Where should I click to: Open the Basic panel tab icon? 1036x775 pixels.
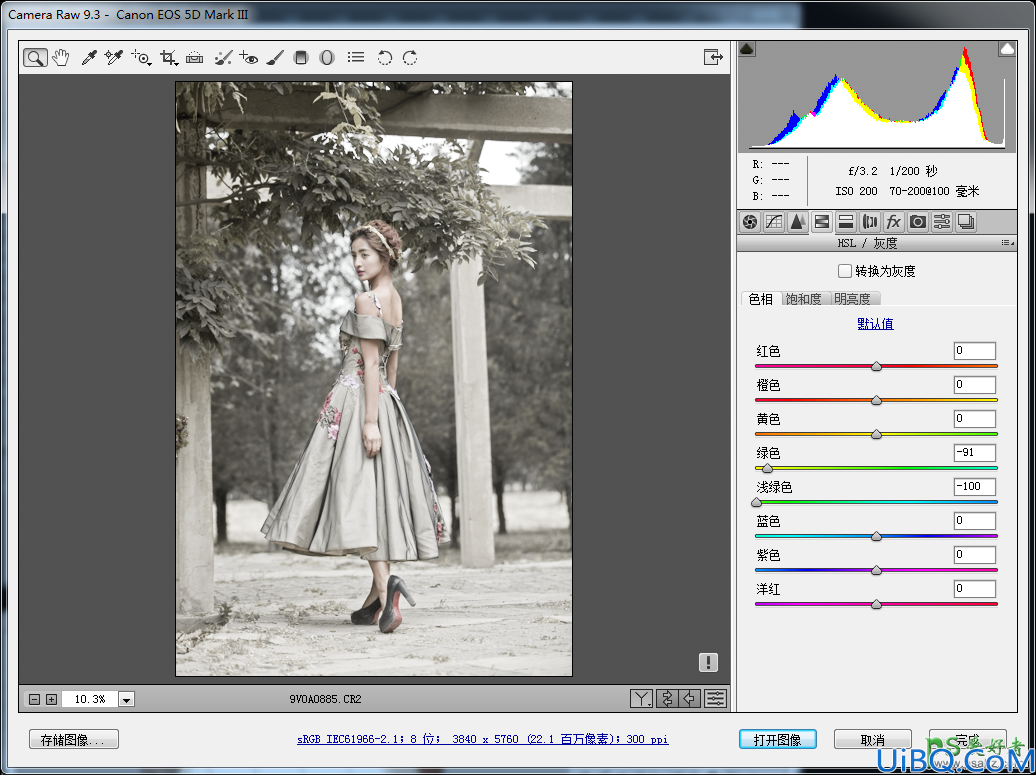tap(749, 222)
